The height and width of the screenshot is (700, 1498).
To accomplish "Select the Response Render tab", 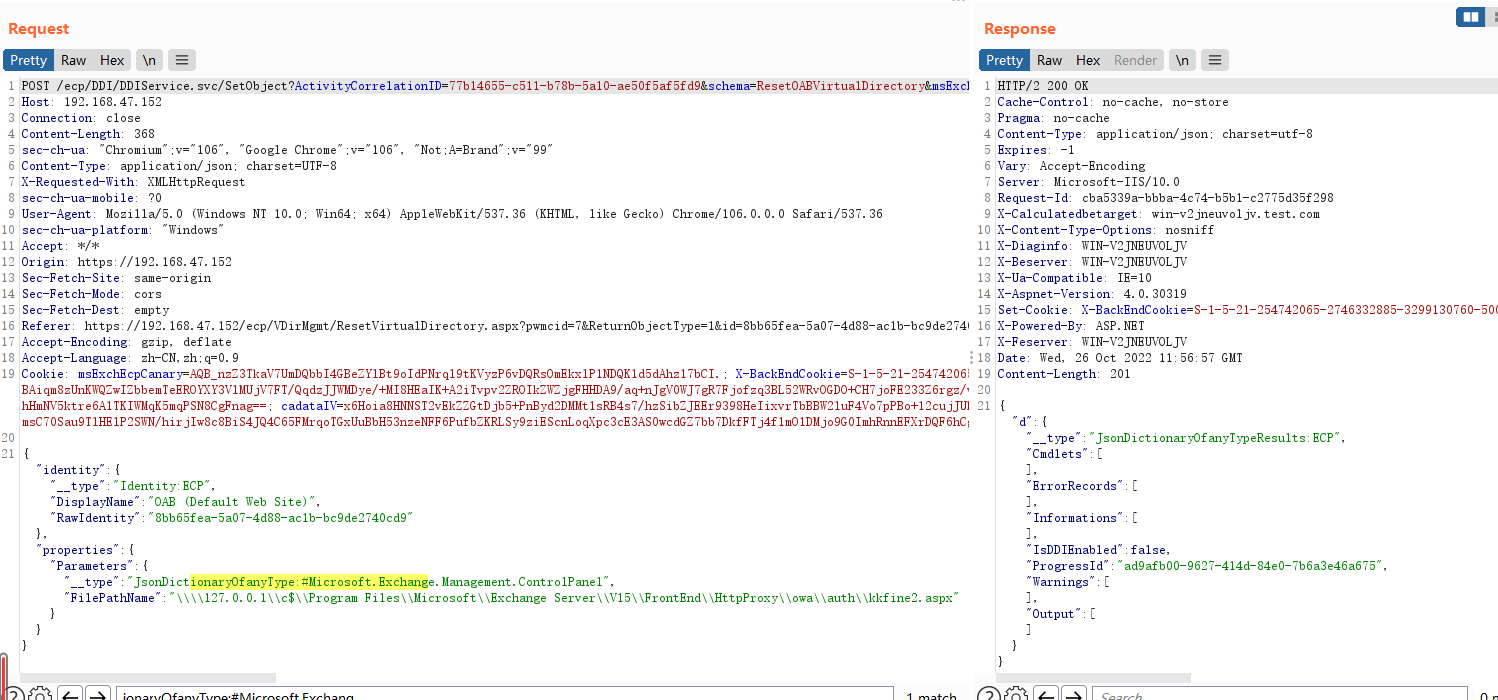I will (1135, 60).
